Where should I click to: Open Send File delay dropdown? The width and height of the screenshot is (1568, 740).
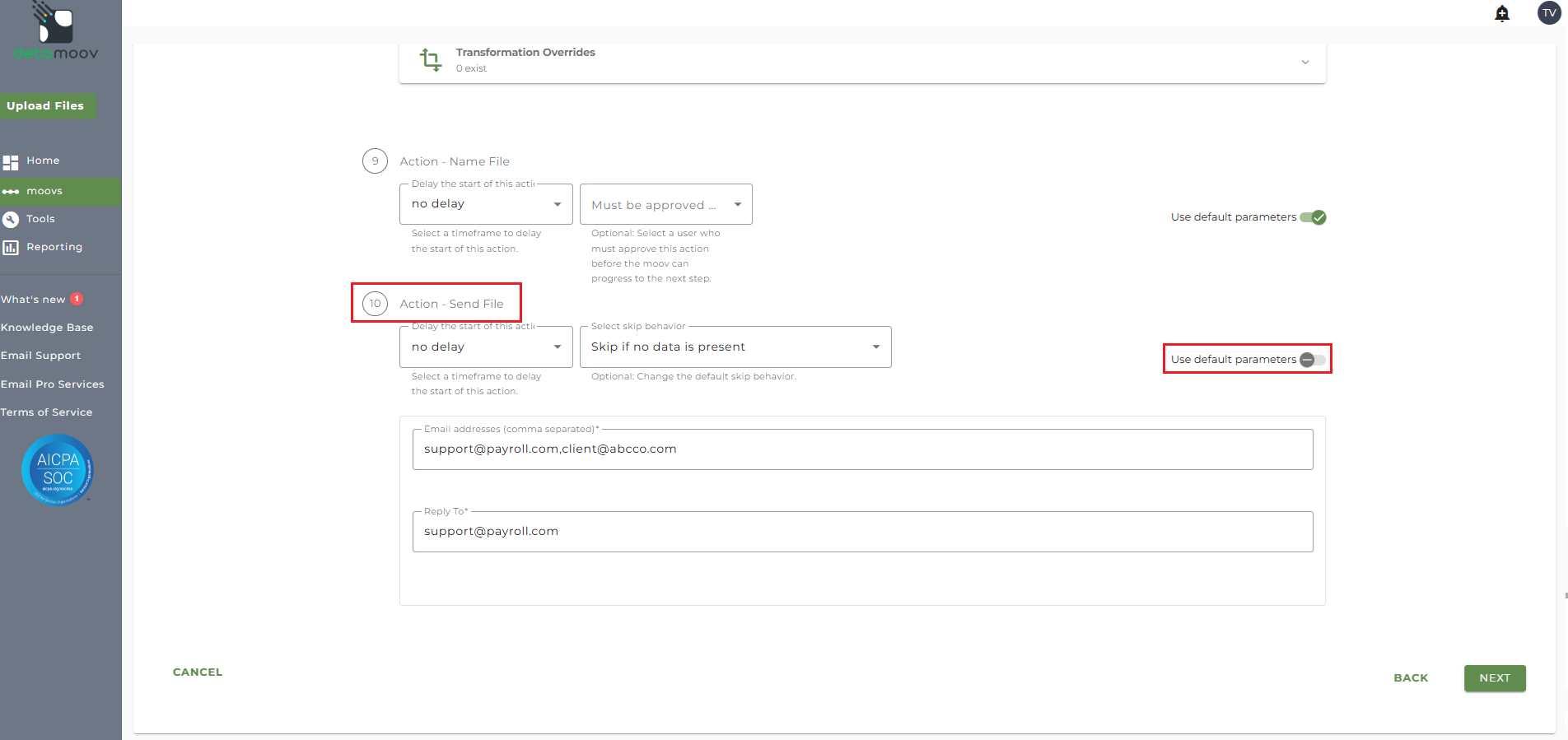[485, 347]
